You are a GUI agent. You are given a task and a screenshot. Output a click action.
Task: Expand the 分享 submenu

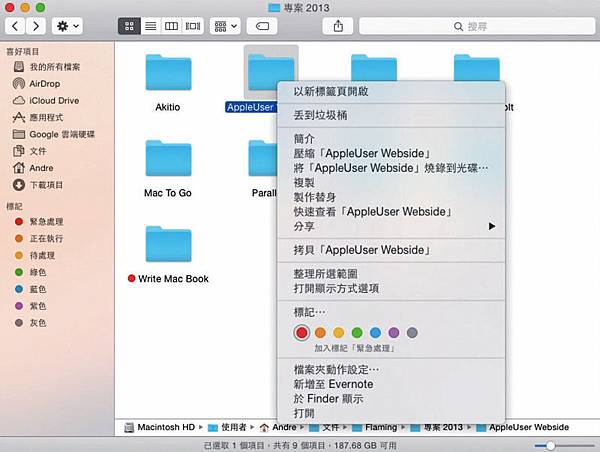tap(391, 226)
